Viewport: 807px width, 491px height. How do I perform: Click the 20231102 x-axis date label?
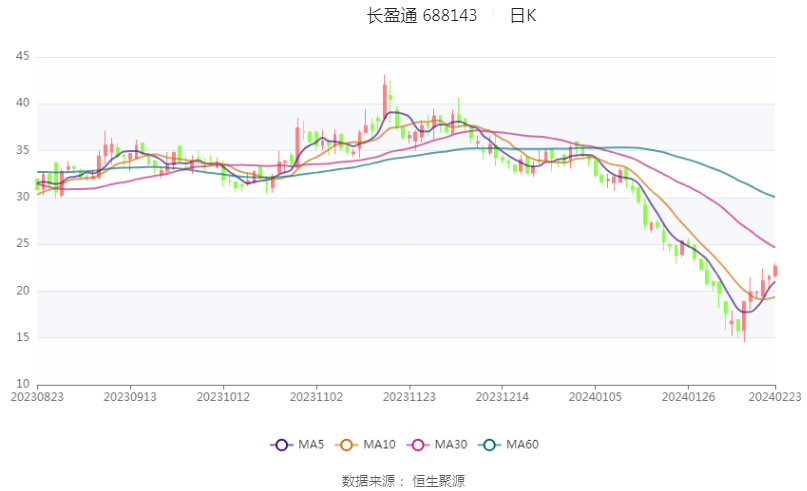click(x=316, y=397)
